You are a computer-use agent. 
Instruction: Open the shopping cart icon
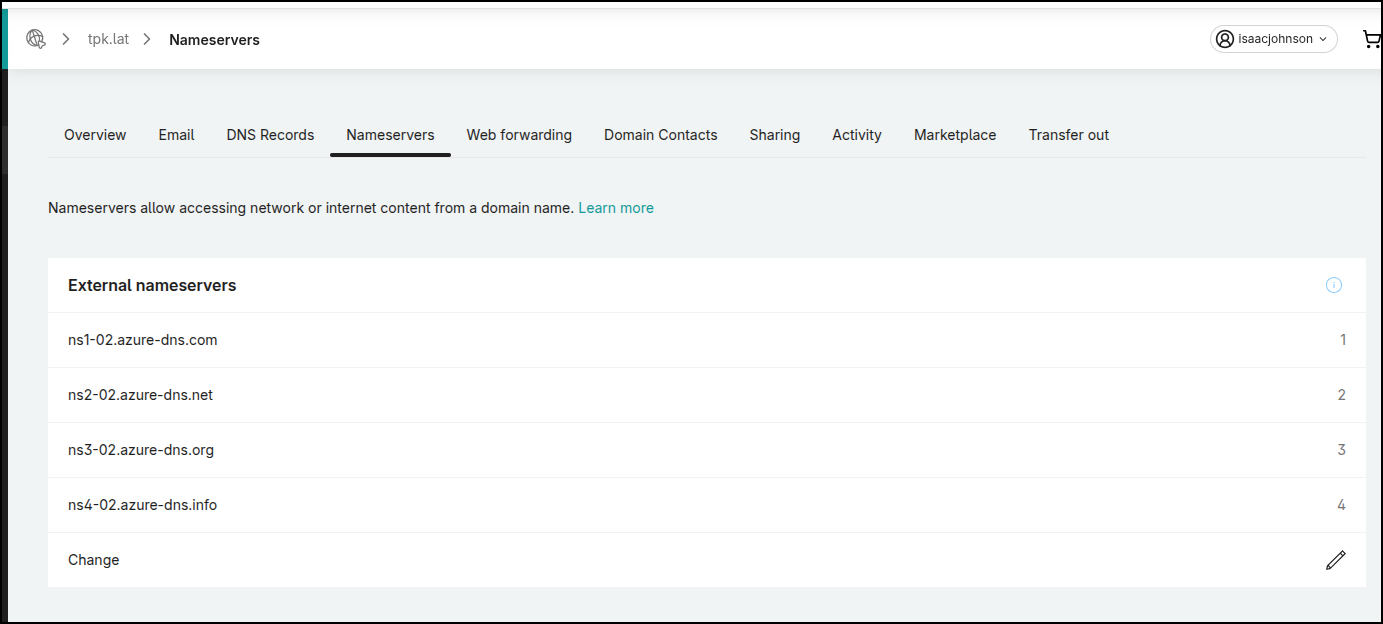pos(1371,39)
